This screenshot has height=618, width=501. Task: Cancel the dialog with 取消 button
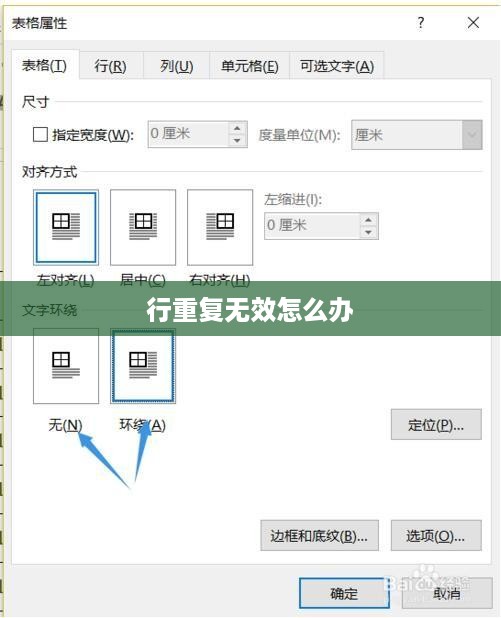click(447, 593)
